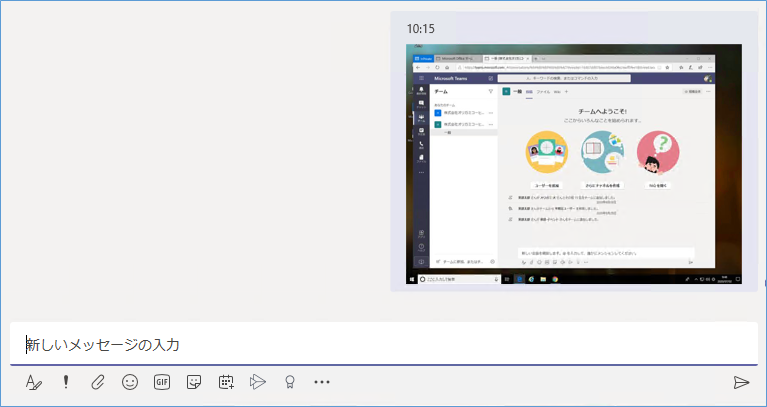Click the Stream arrow icon in the compose toolbar
The width and height of the screenshot is (767, 407).
click(x=258, y=381)
